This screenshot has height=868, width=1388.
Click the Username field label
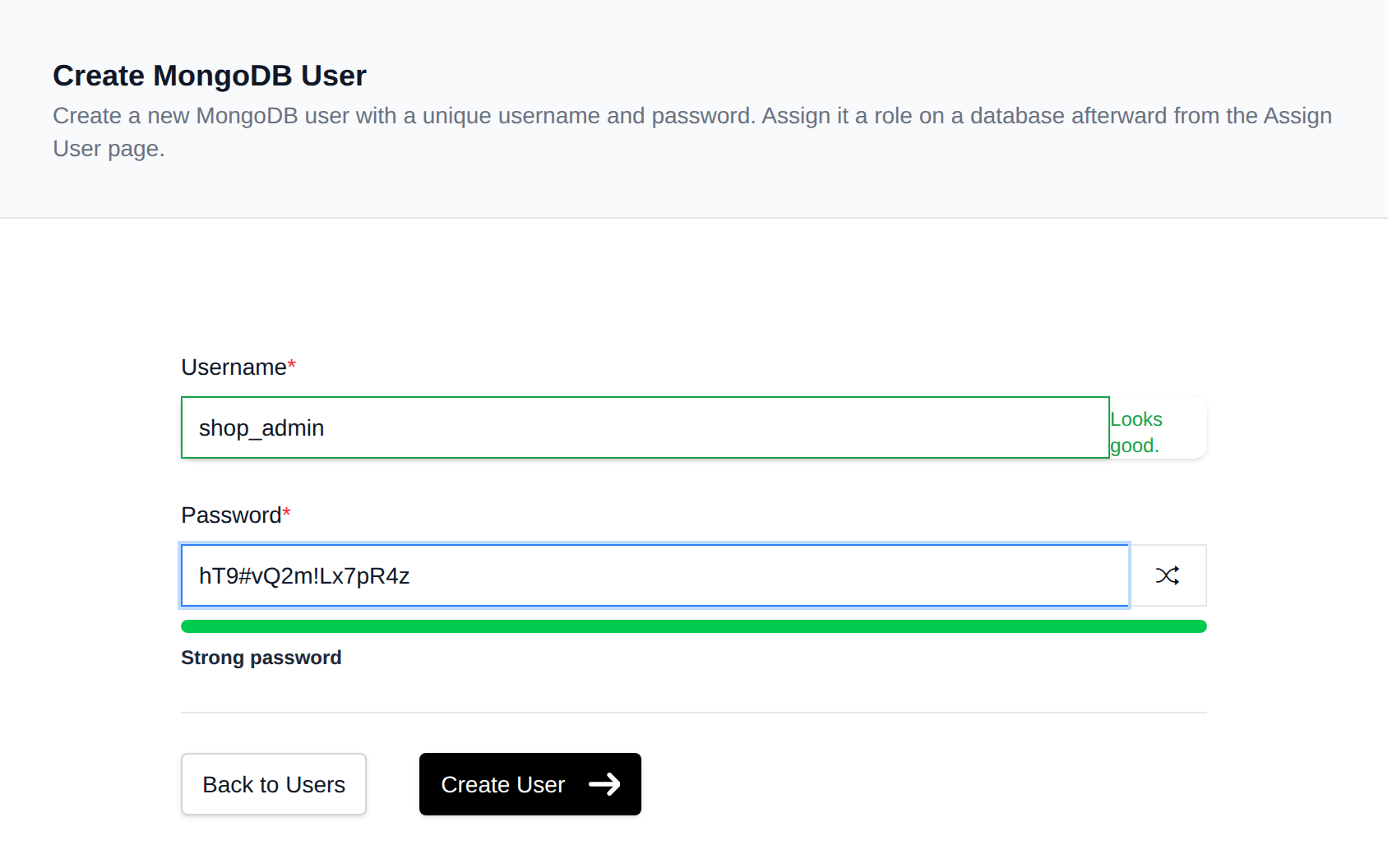tap(238, 367)
